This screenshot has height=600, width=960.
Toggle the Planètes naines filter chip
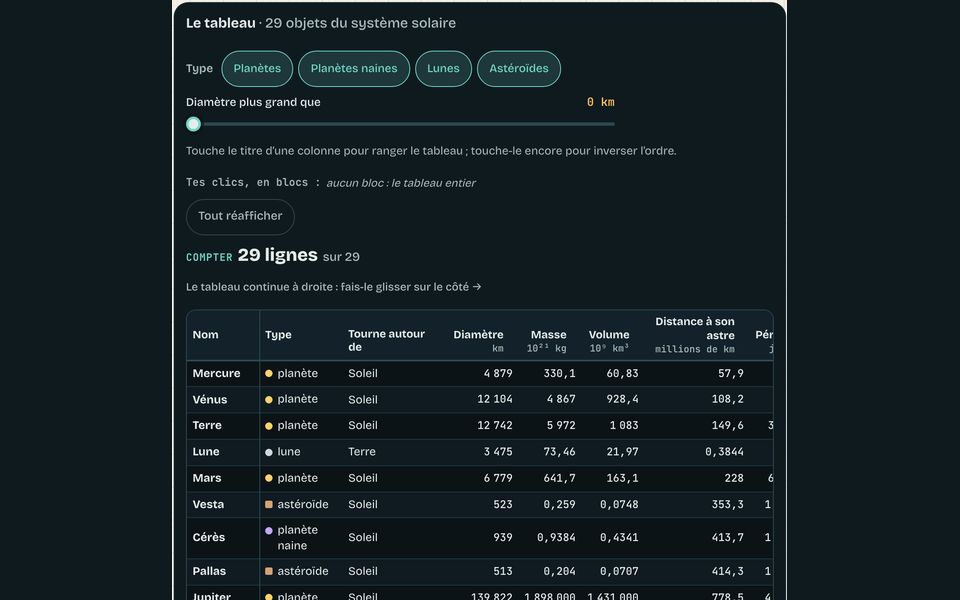click(x=354, y=69)
